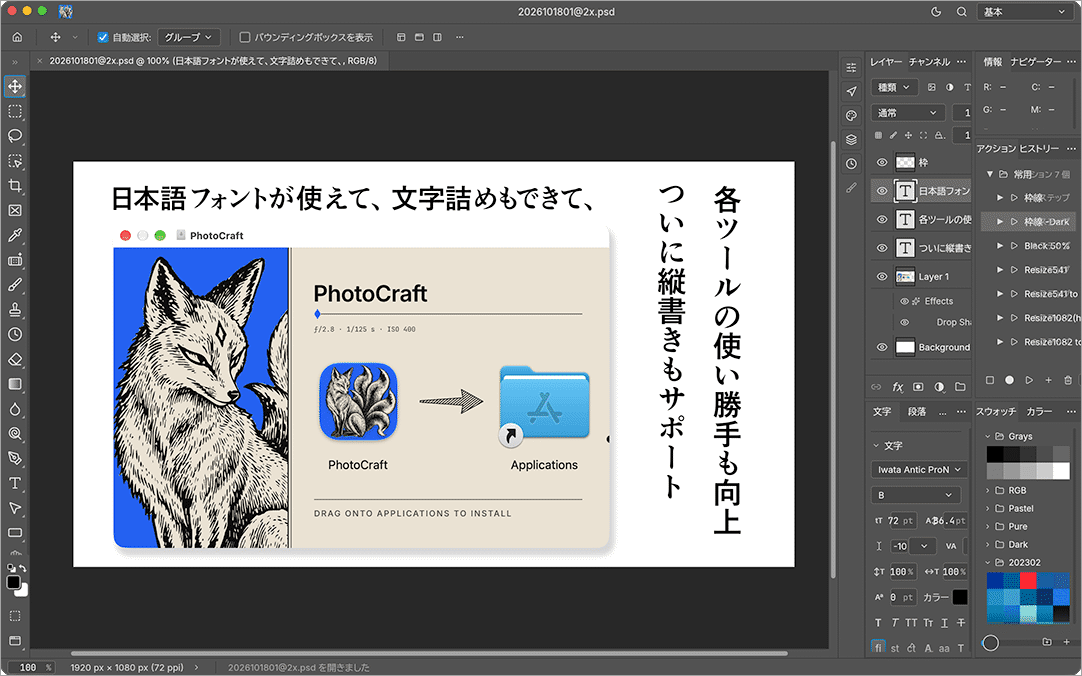Image resolution: width=1082 pixels, height=676 pixels.
Task: Switch to the ヒストリー tab
Action: (x=1039, y=149)
